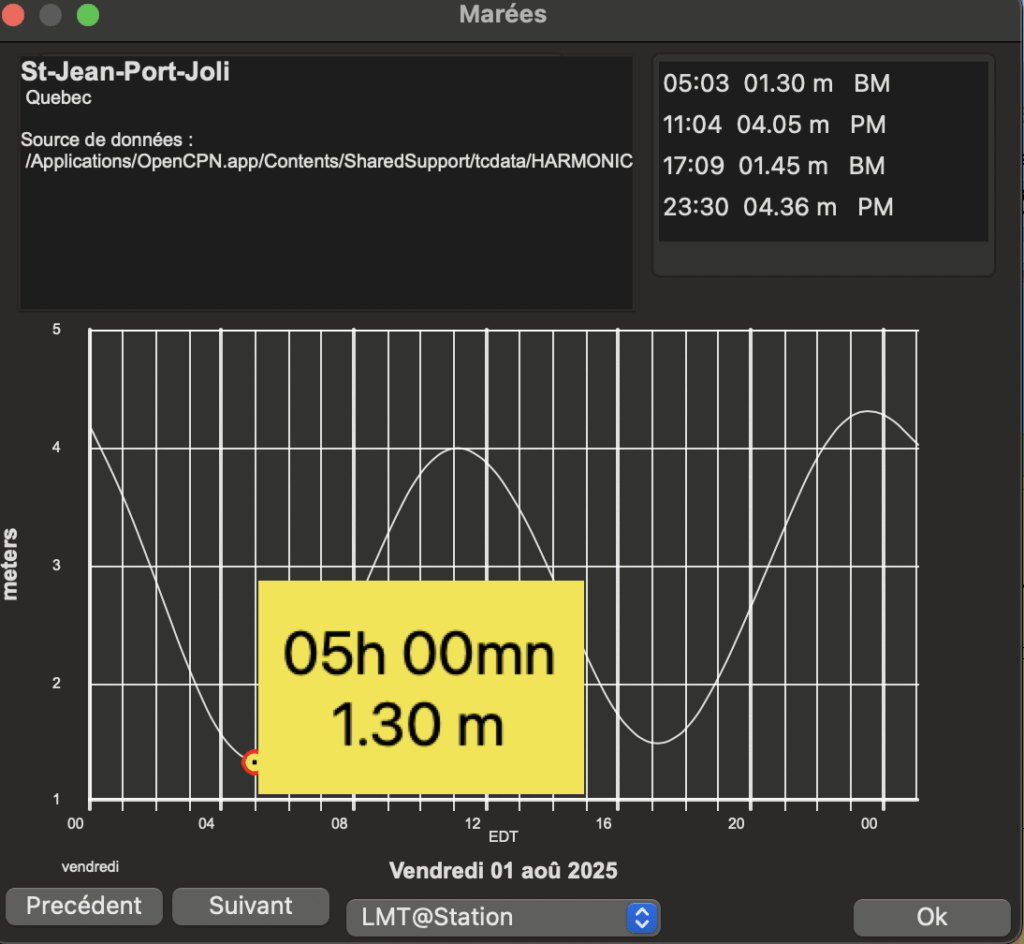Click the meters axis label
The height and width of the screenshot is (944, 1024).
[12, 563]
